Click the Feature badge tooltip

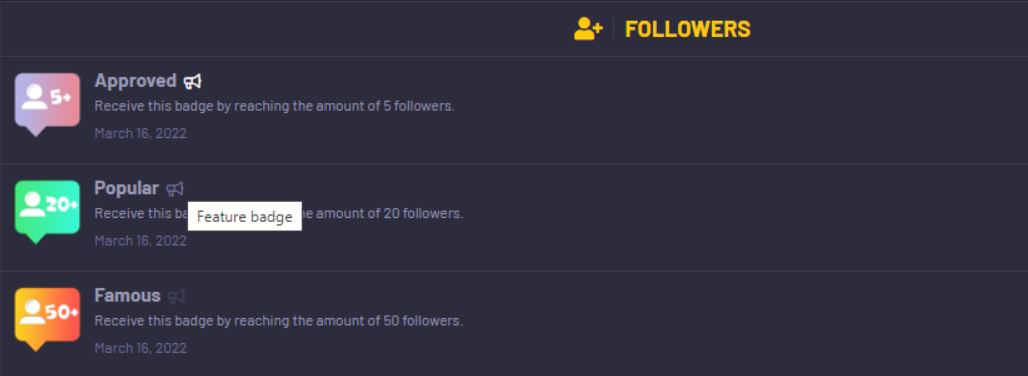[x=245, y=217]
